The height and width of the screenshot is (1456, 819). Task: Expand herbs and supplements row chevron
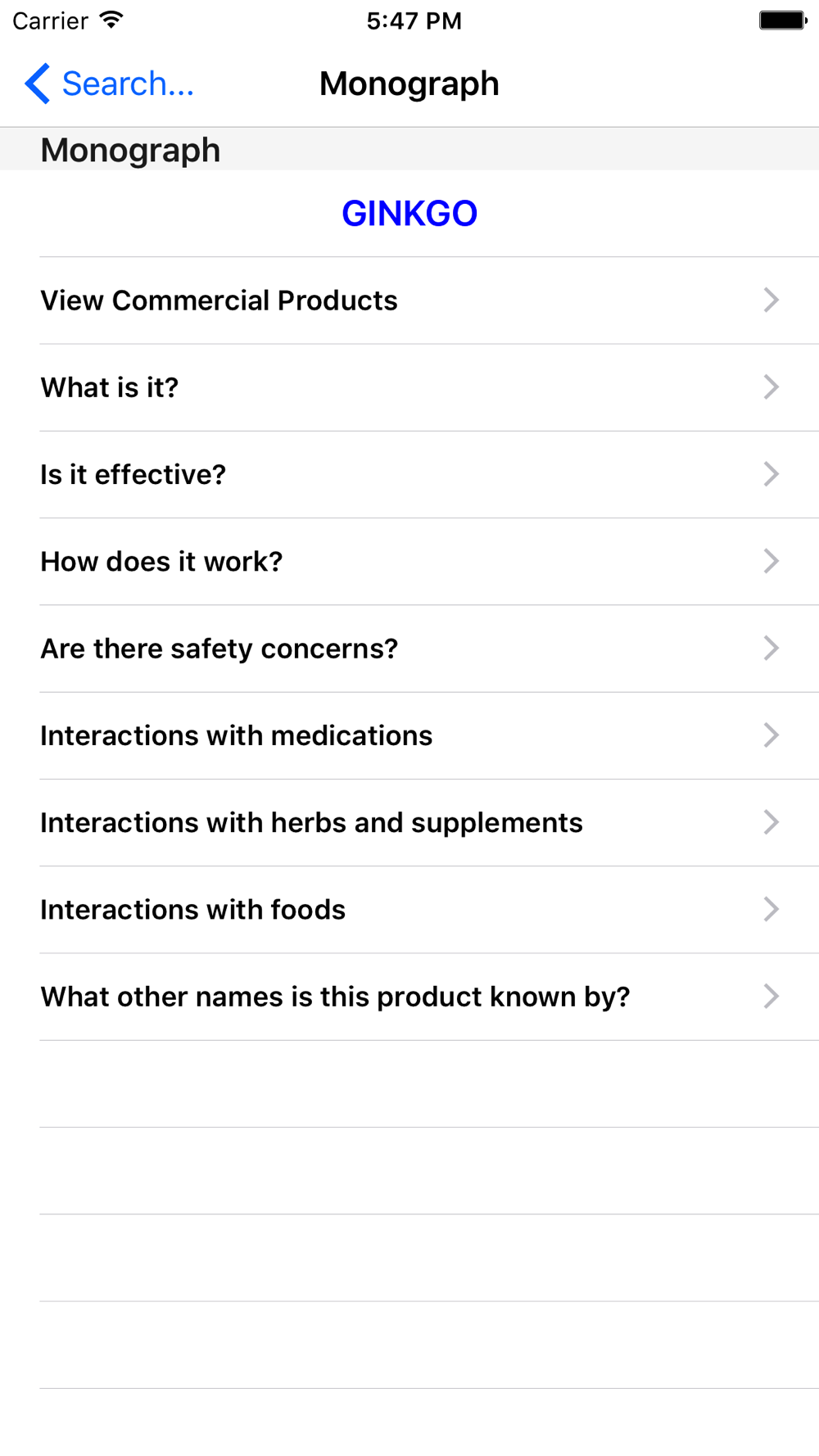pyautogui.click(x=771, y=822)
